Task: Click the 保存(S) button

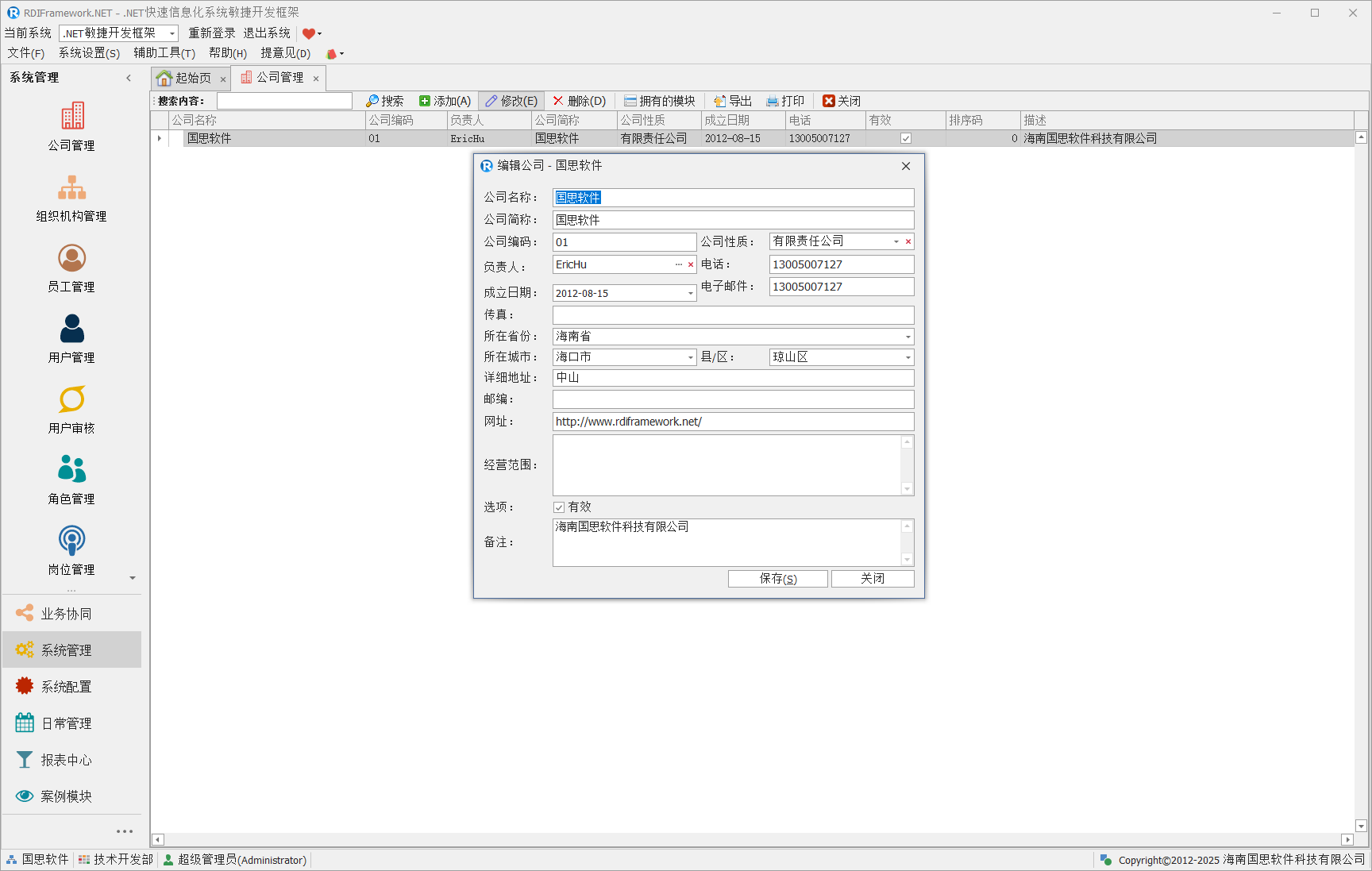Action: (x=777, y=579)
